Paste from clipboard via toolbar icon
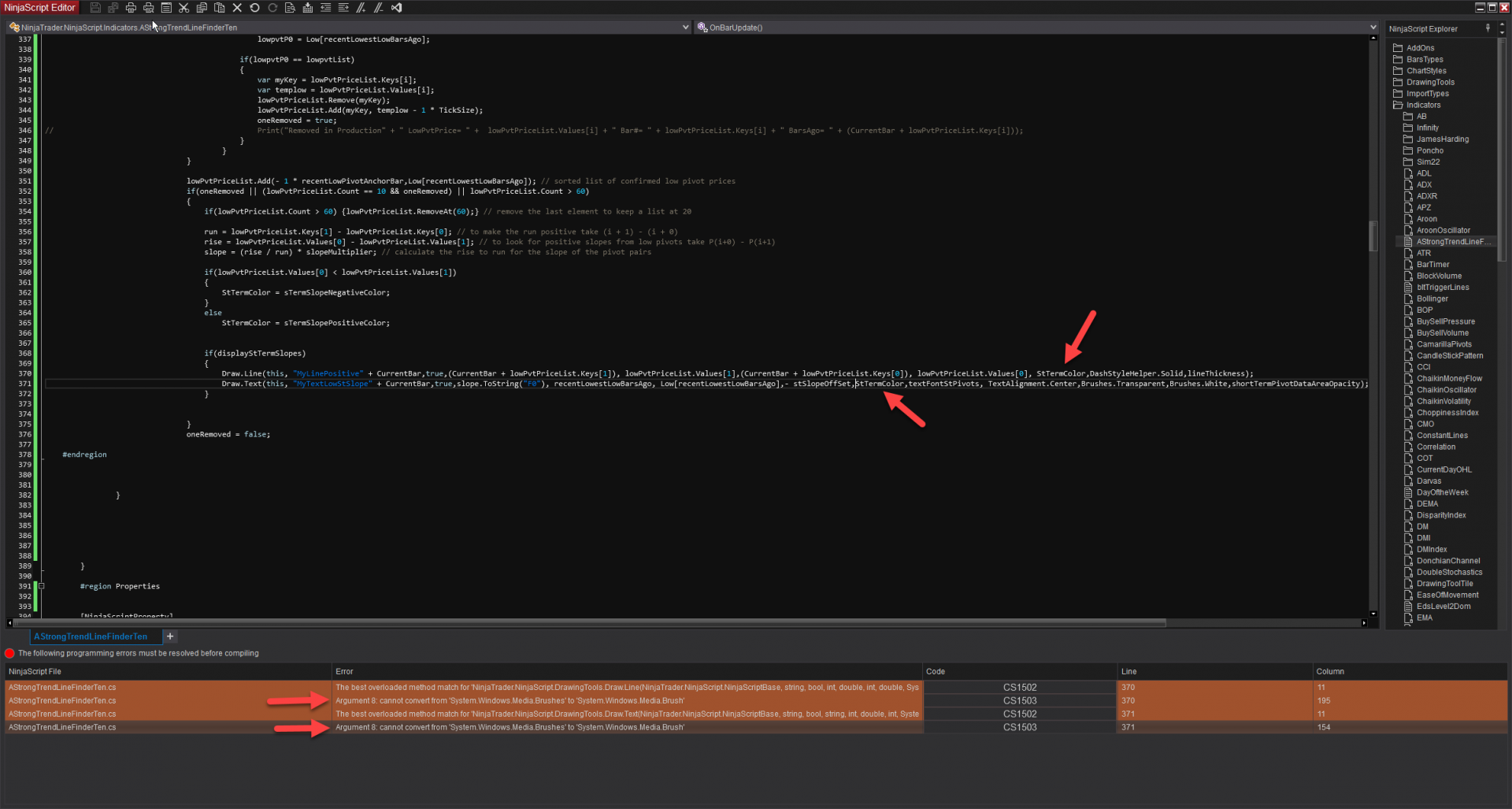This screenshot has height=809, width=1512. (220, 8)
